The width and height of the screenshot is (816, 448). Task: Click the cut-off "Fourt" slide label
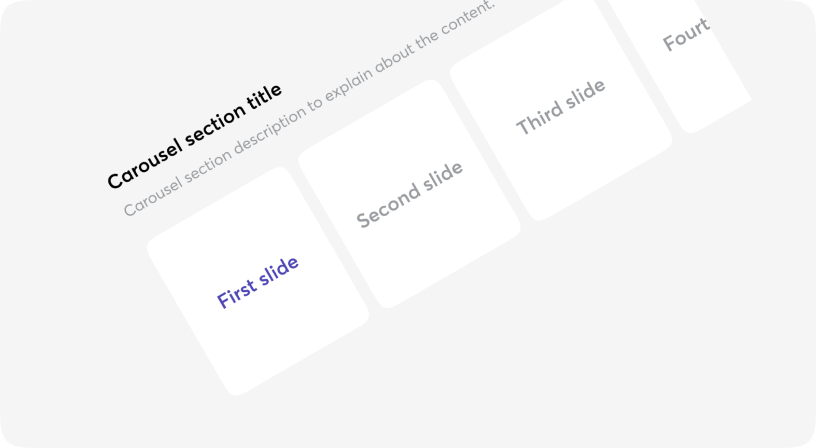[686, 34]
